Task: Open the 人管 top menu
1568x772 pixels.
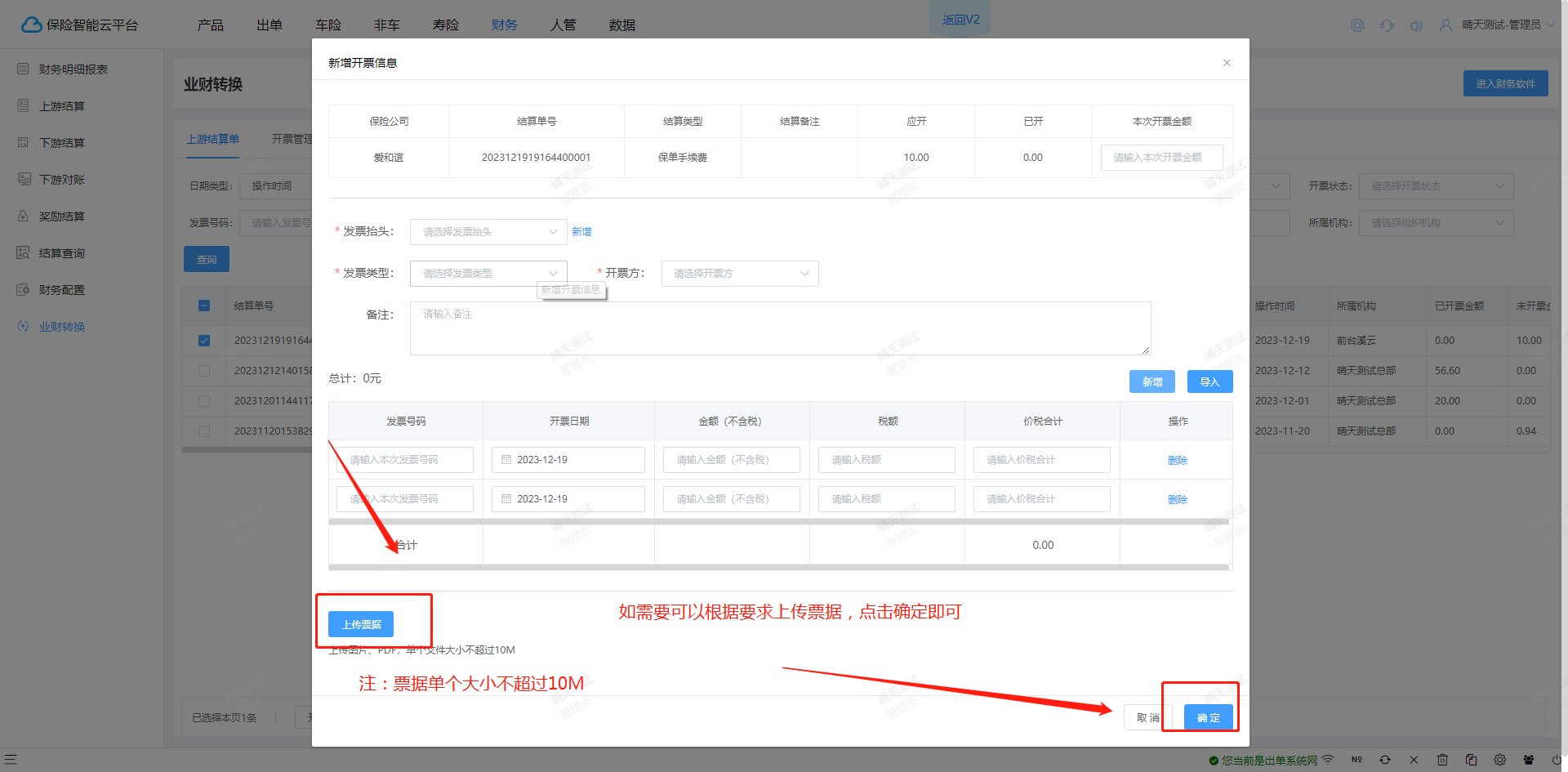Action: 563,25
